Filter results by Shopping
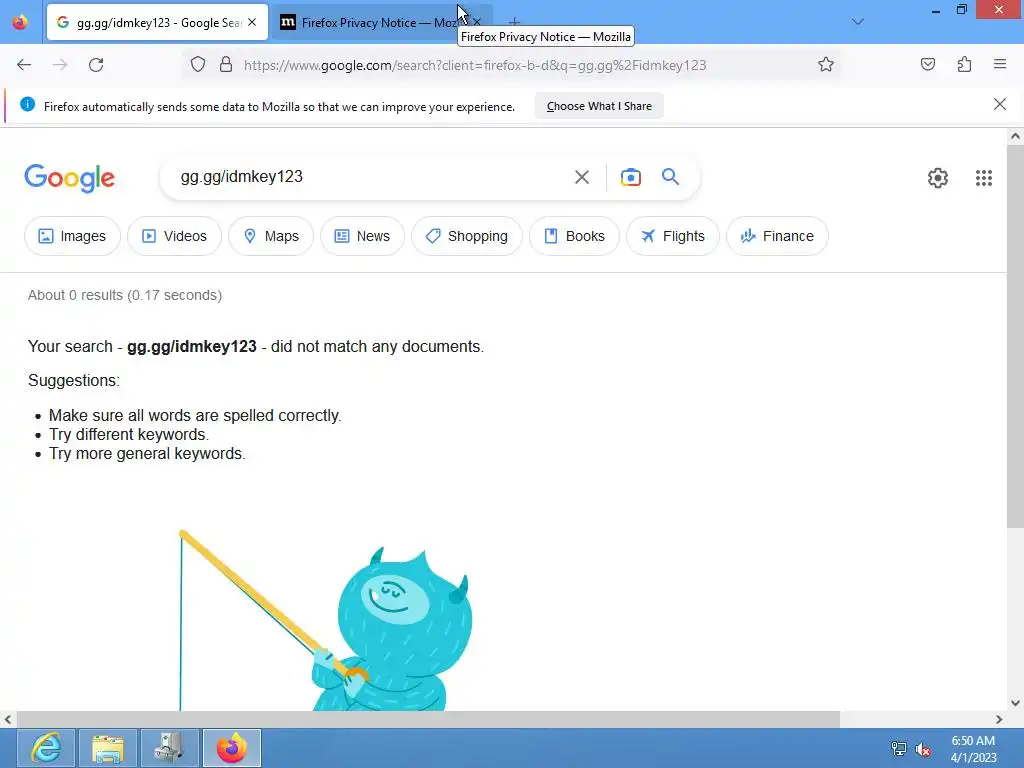 click(x=467, y=236)
